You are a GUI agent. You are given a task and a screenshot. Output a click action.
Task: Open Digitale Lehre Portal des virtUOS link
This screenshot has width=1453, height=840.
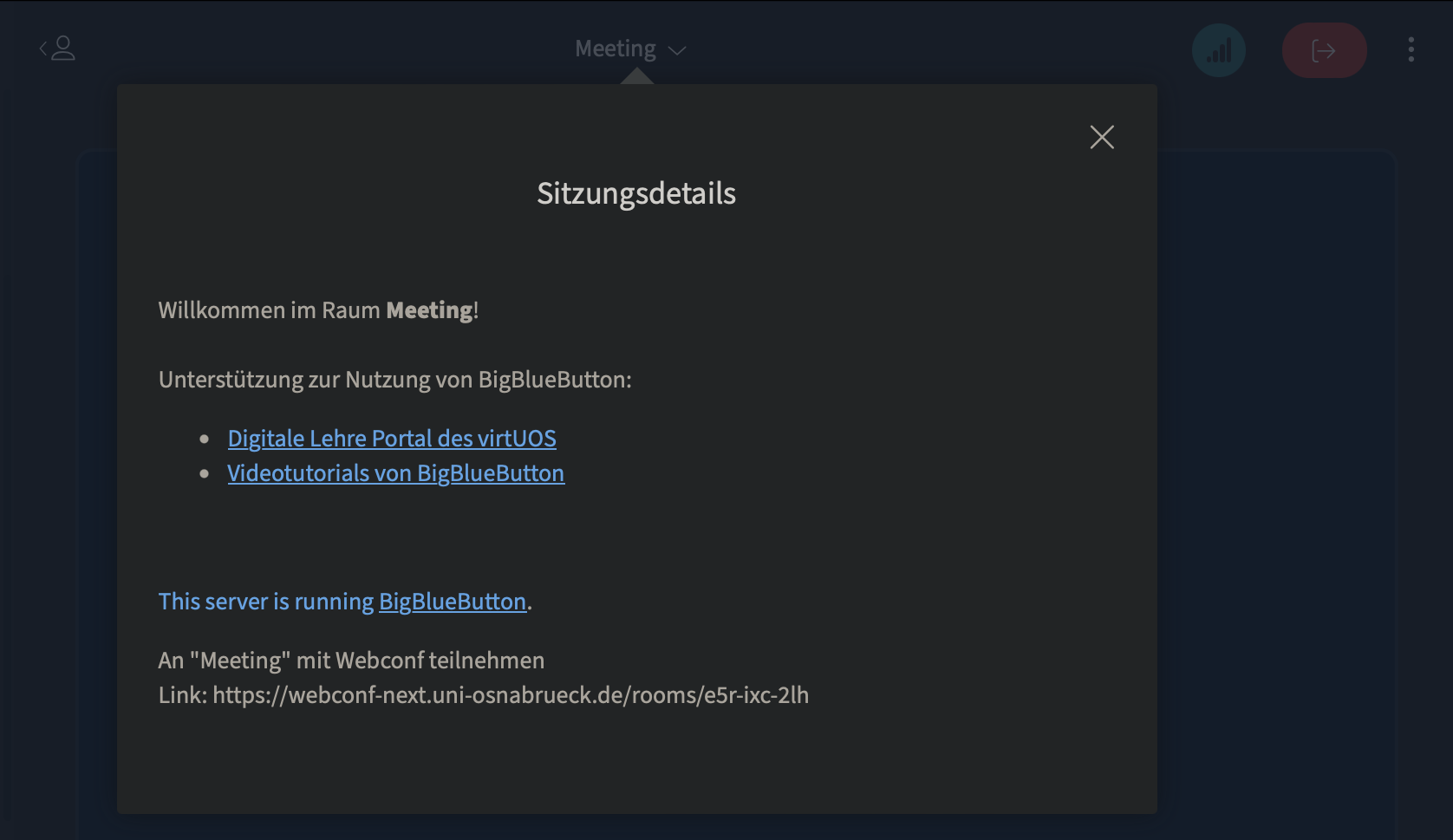point(392,439)
